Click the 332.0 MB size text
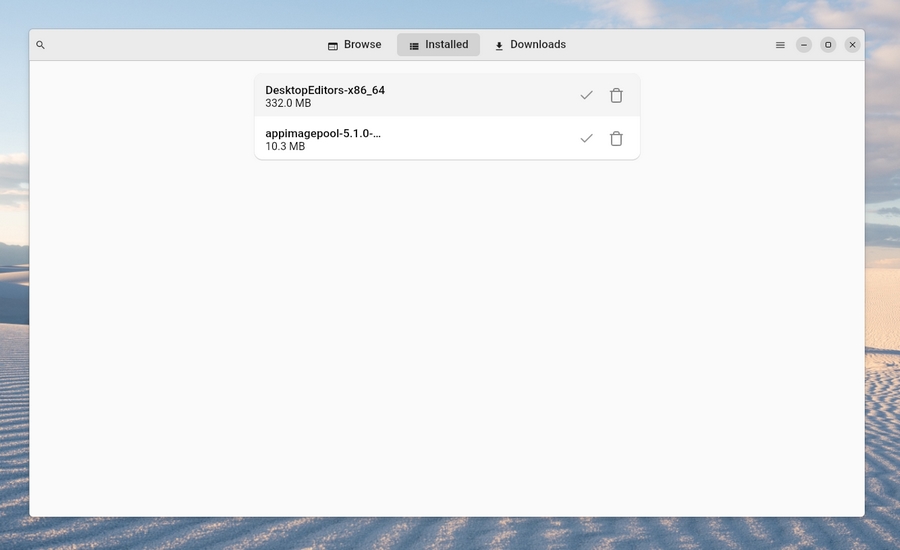 [288, 103]
